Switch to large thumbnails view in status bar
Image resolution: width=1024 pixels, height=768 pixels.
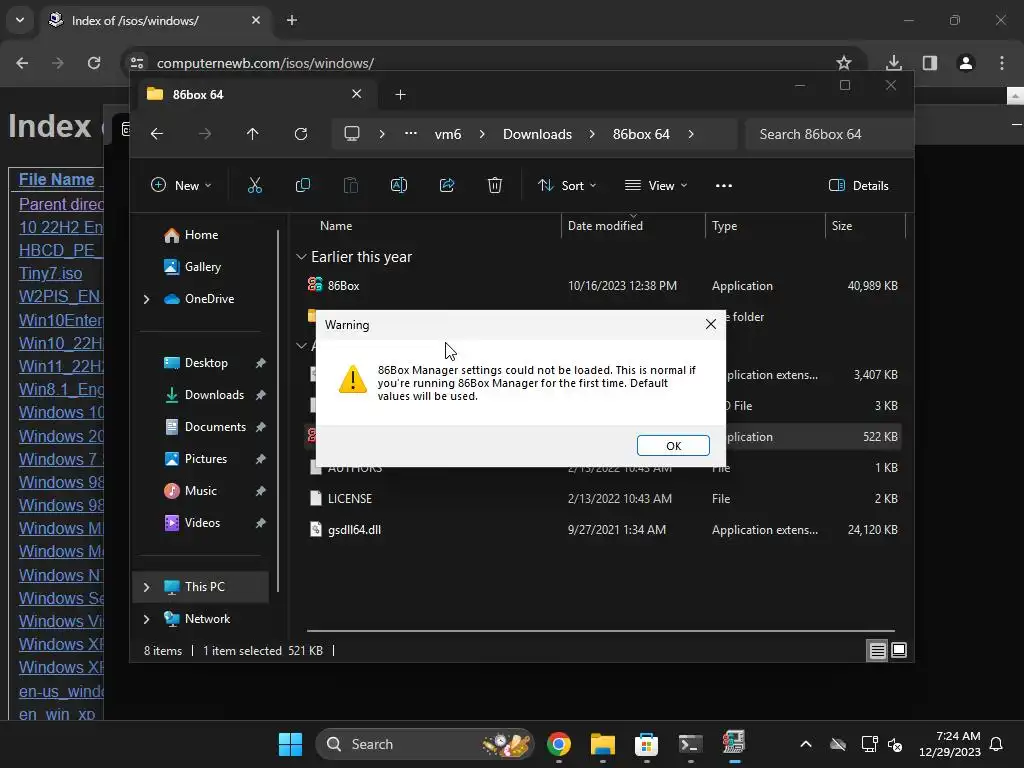point(899,650)
